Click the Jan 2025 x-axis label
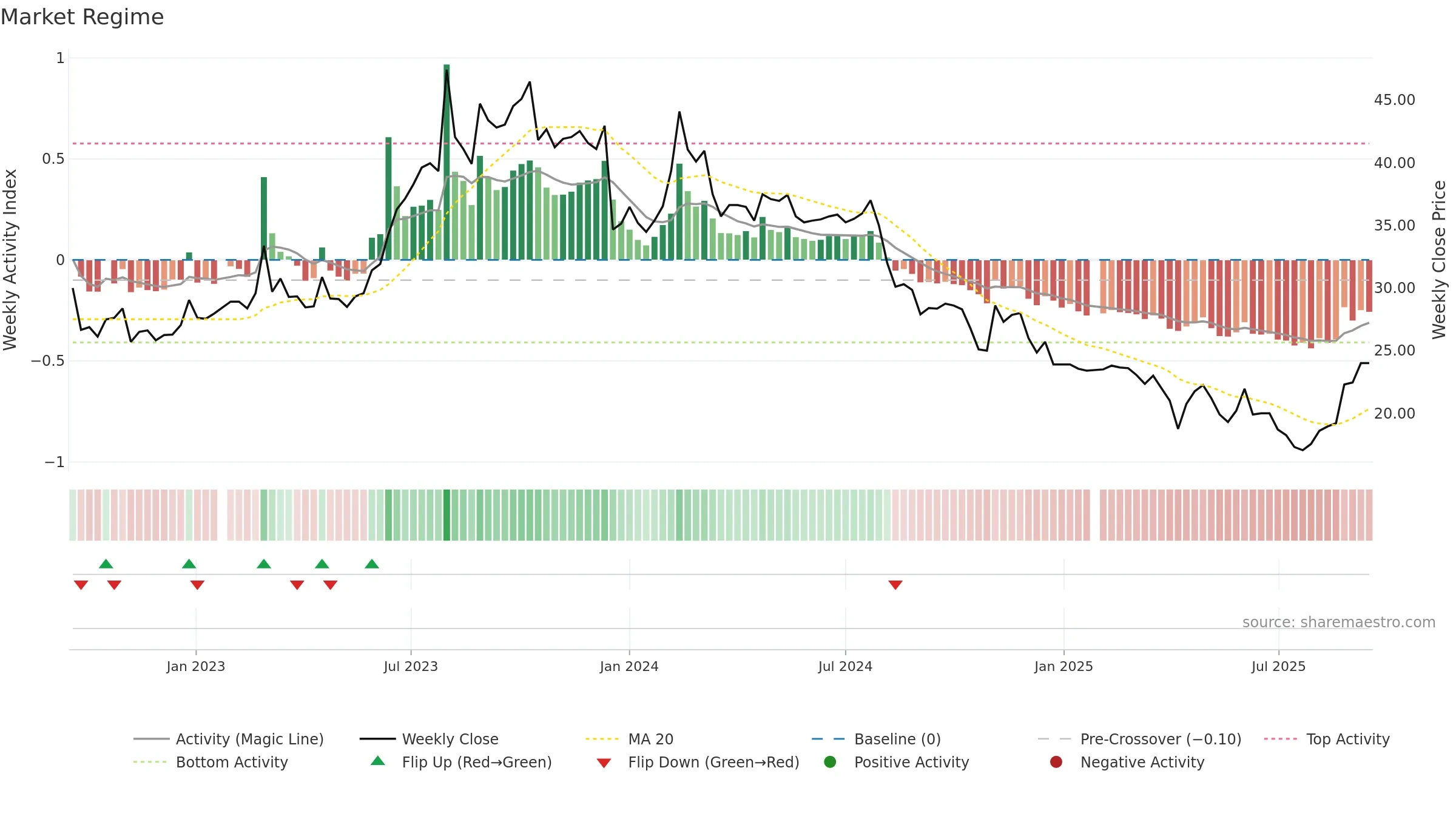The image size is (1456, 819). point(1063,666)
